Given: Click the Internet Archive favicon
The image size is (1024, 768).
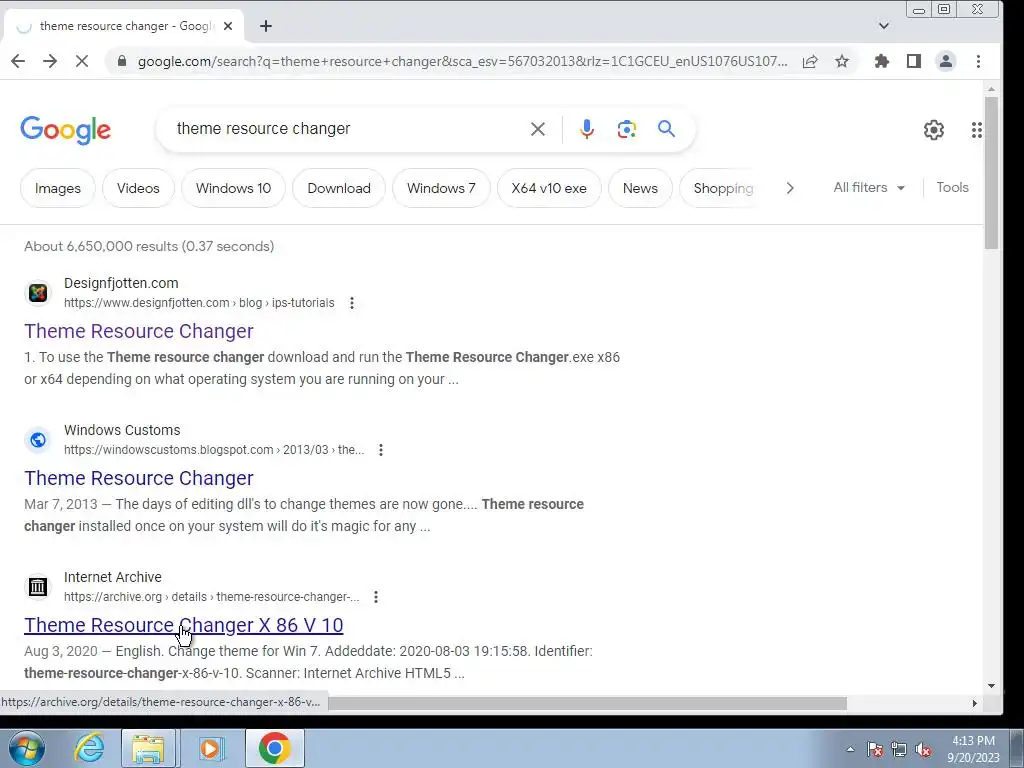Looking at the screenshot, I should 38,587.
